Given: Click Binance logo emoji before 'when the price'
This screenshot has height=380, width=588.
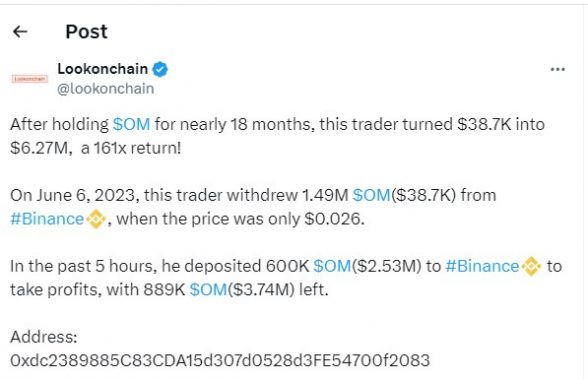Looking at the screenshot, I should [96, 219].
